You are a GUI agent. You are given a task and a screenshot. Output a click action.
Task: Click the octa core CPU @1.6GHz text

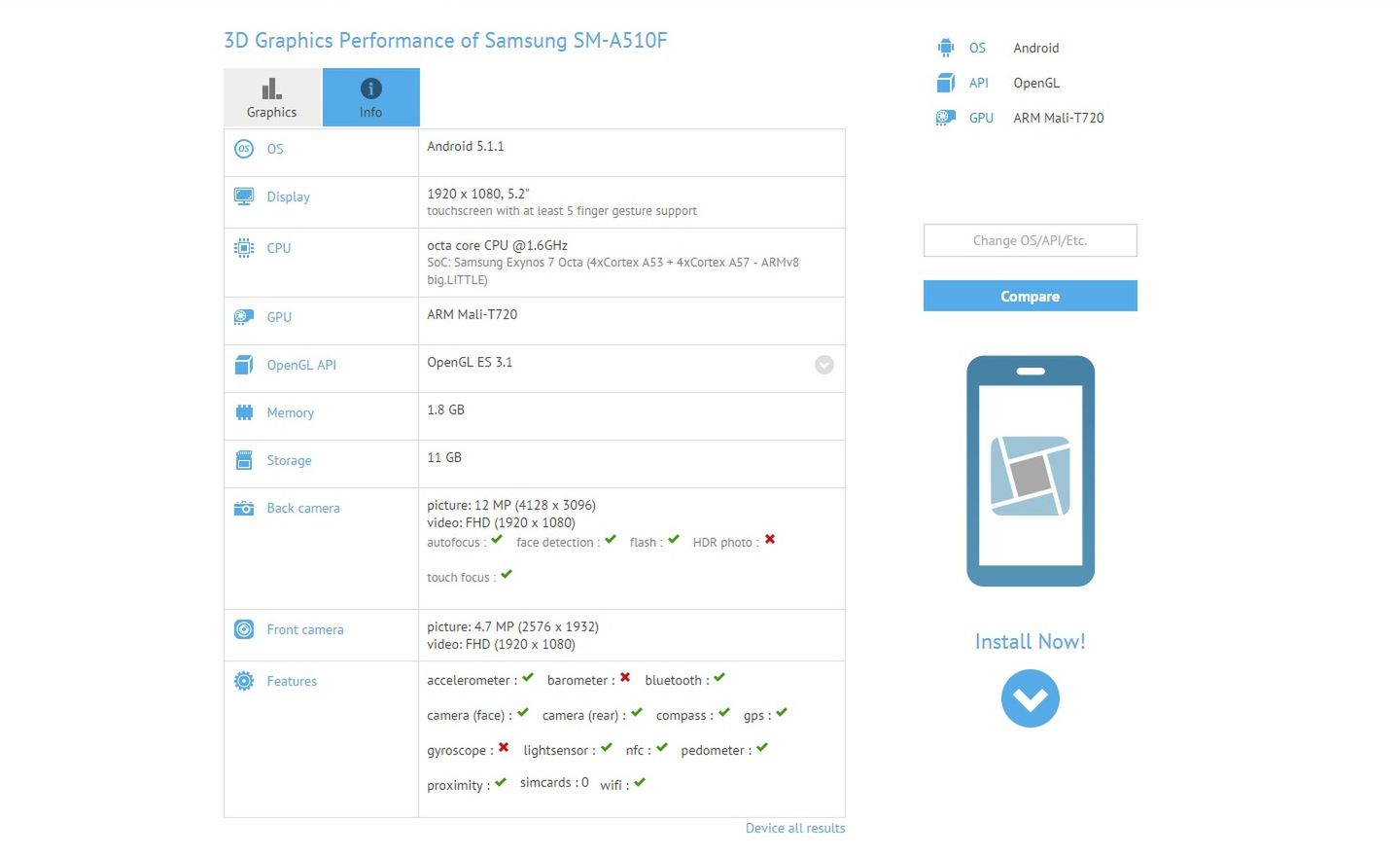pos(498,245)
